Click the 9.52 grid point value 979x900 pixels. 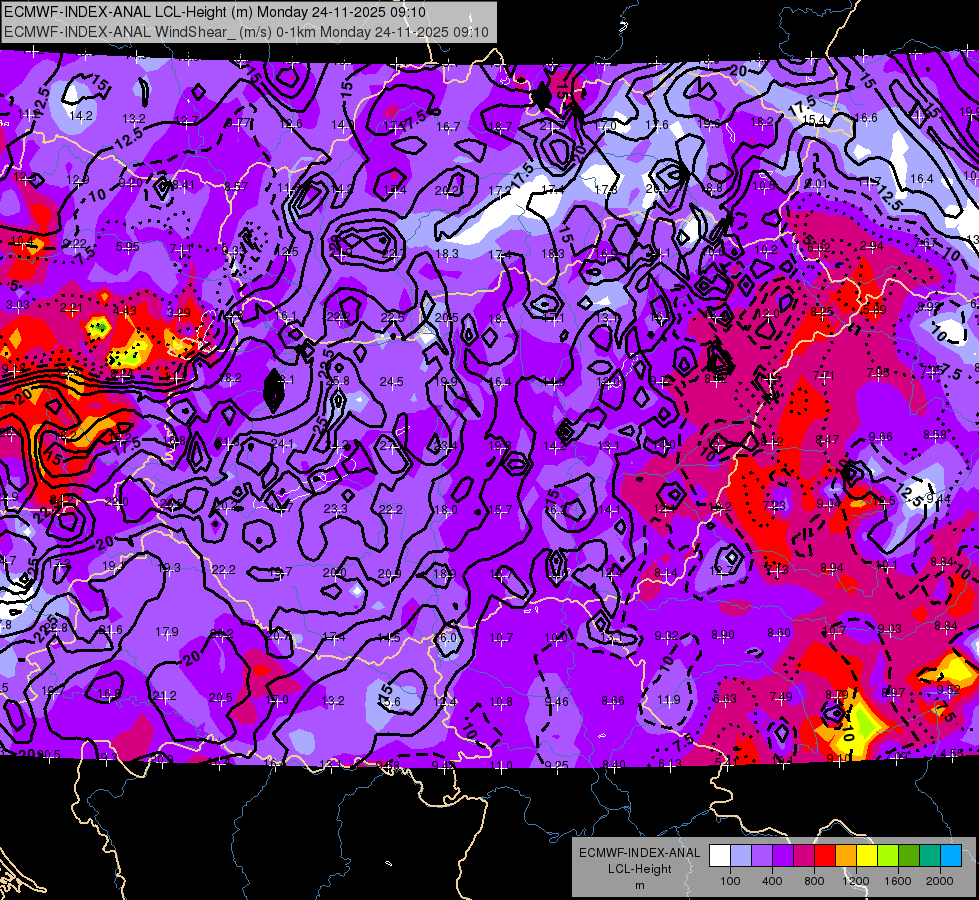click(948, 690)
